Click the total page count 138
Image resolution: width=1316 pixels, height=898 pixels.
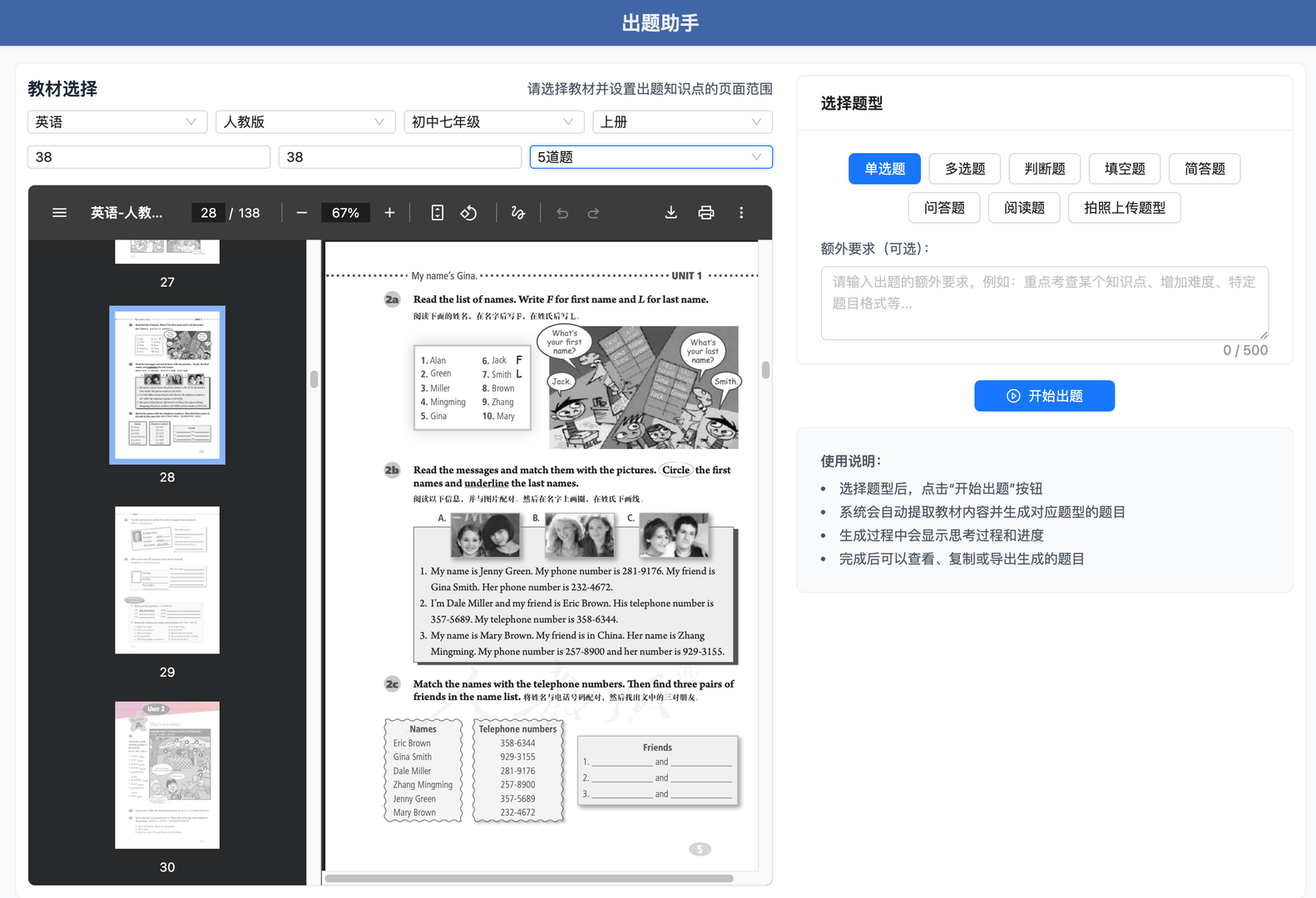point(249,213)
